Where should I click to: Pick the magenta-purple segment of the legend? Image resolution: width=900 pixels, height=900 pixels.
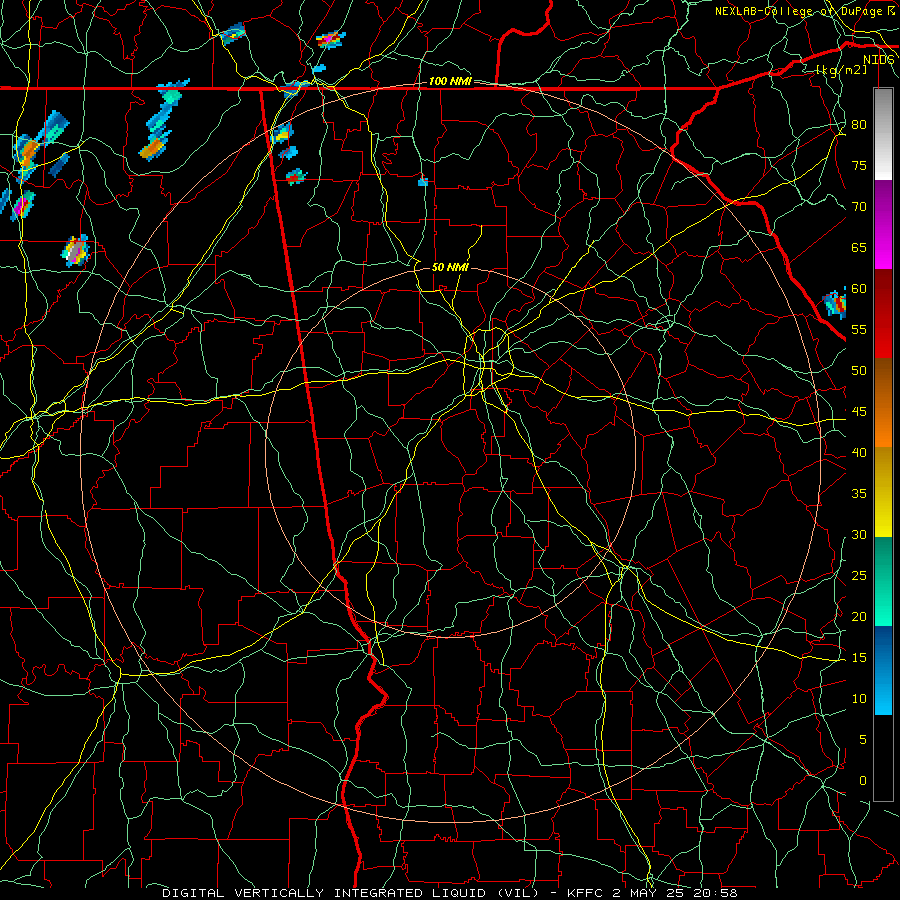click(x=883, y=224)
